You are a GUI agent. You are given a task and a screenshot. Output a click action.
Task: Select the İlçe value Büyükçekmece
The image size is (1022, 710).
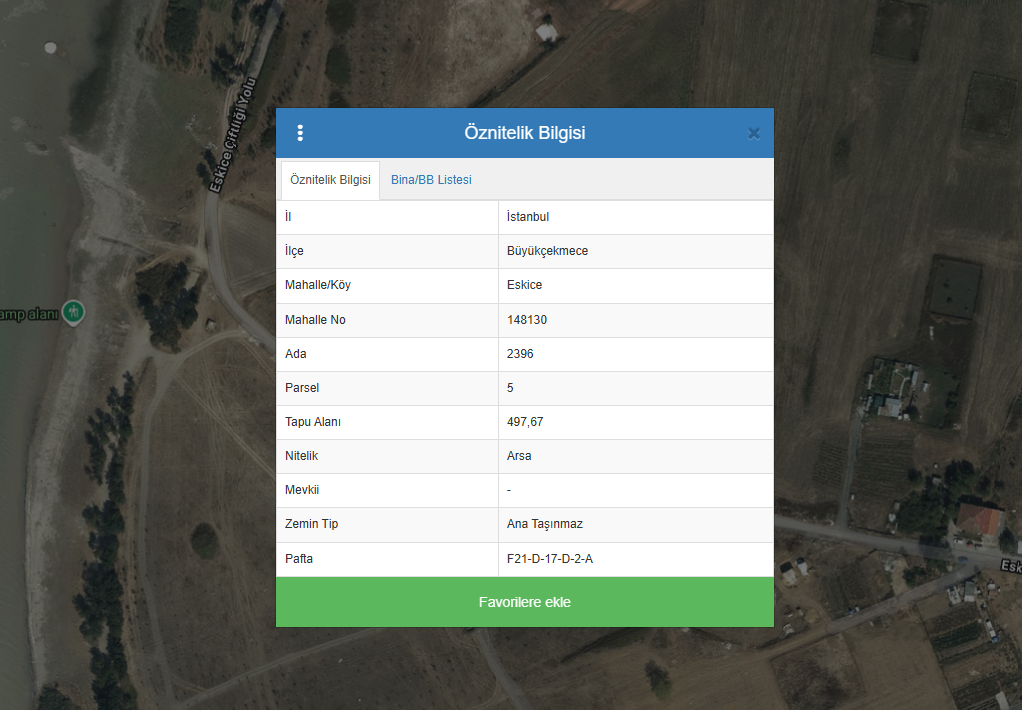point(547,251)
